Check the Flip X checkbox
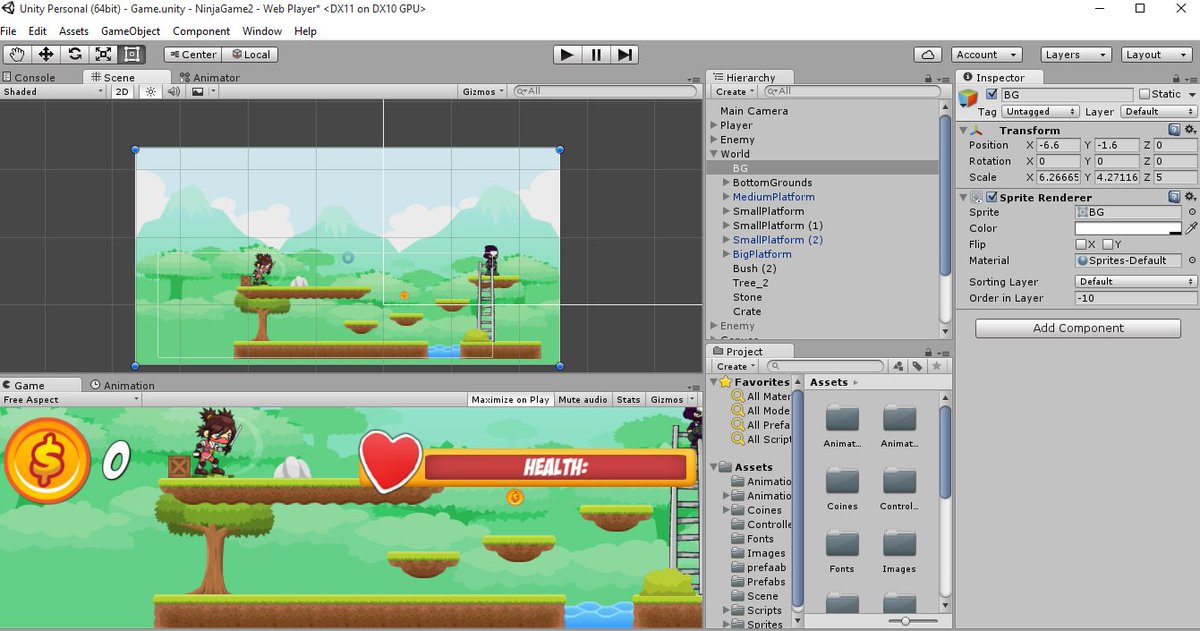 (x=1081, y=244)
